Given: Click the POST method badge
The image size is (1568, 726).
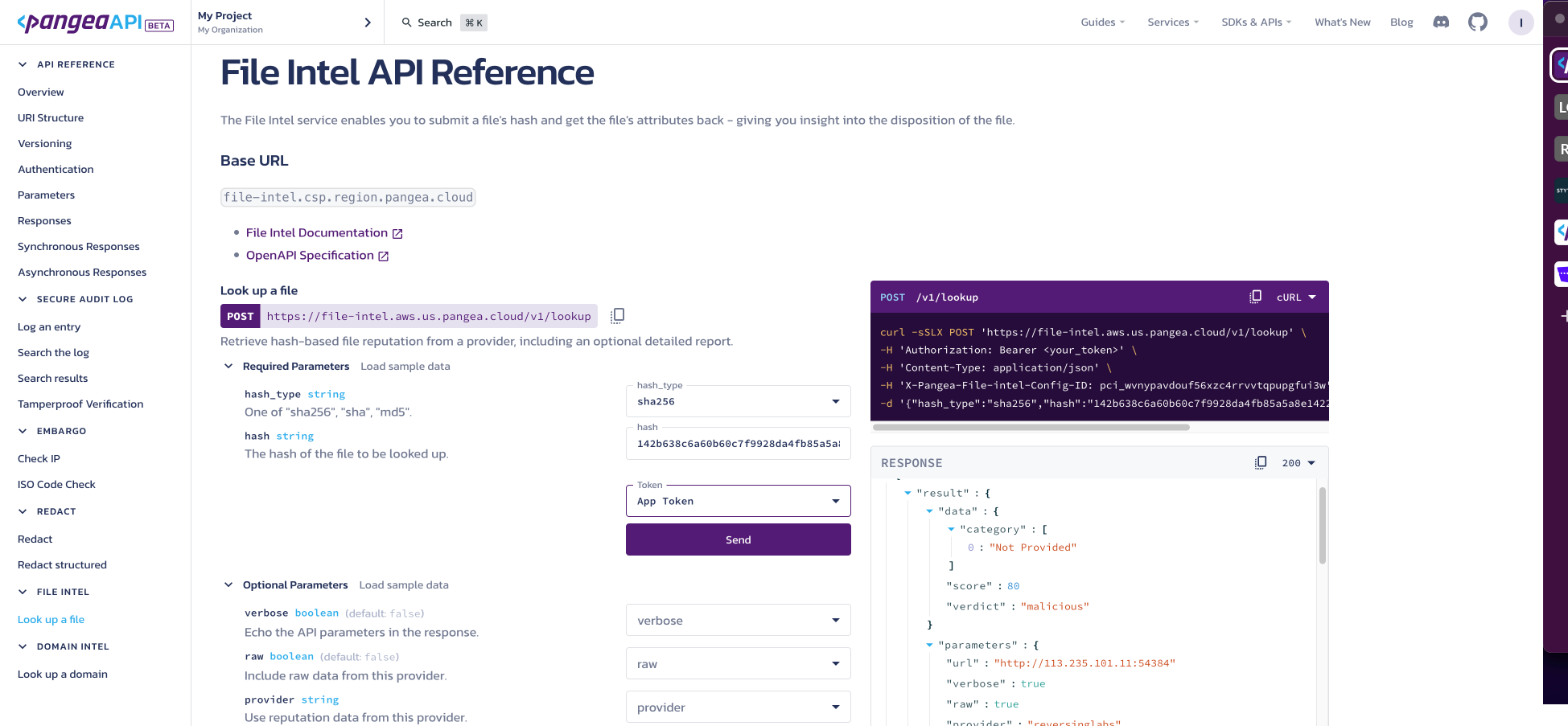Looking at the screenshot, I should tap(240, 316).
